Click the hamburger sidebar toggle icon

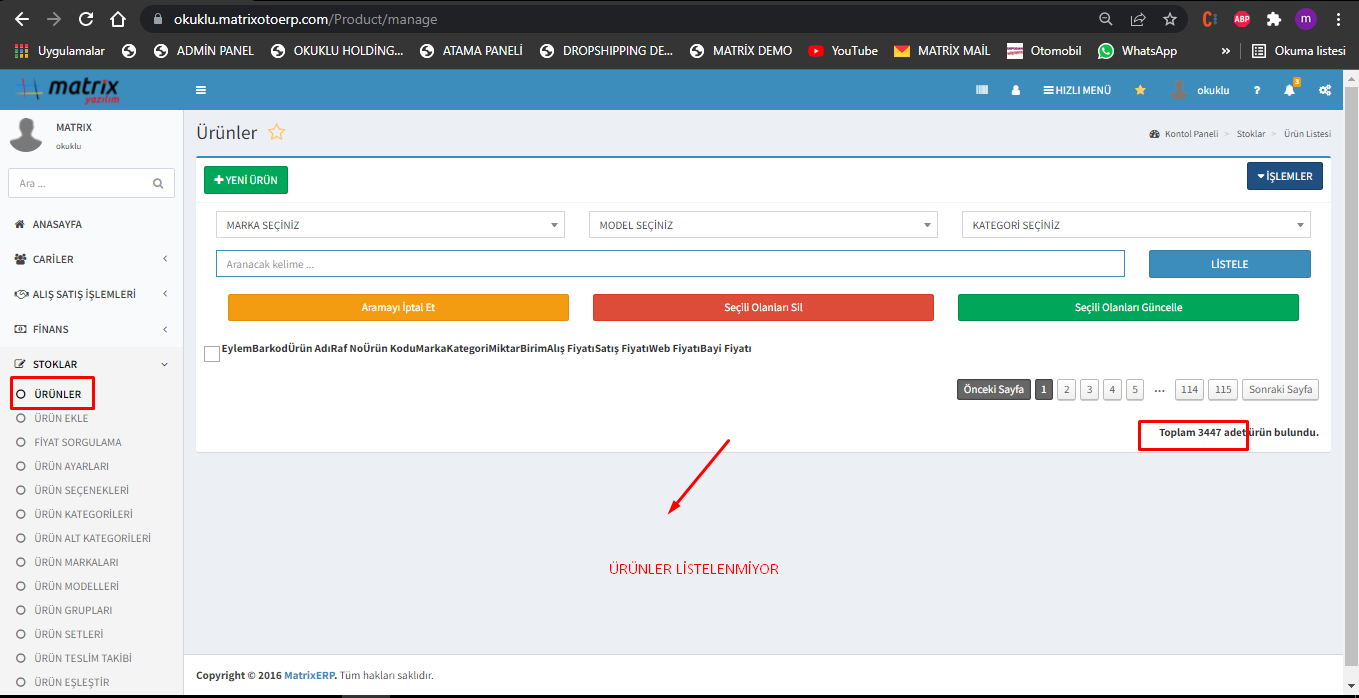point(201,90)
